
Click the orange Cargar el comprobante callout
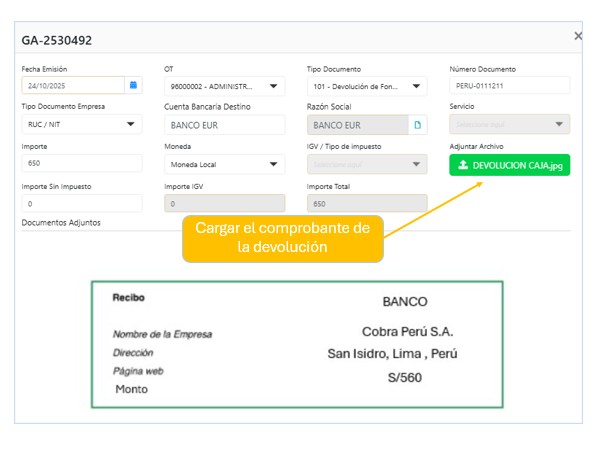pyautogui.click(x=282, y=238)
